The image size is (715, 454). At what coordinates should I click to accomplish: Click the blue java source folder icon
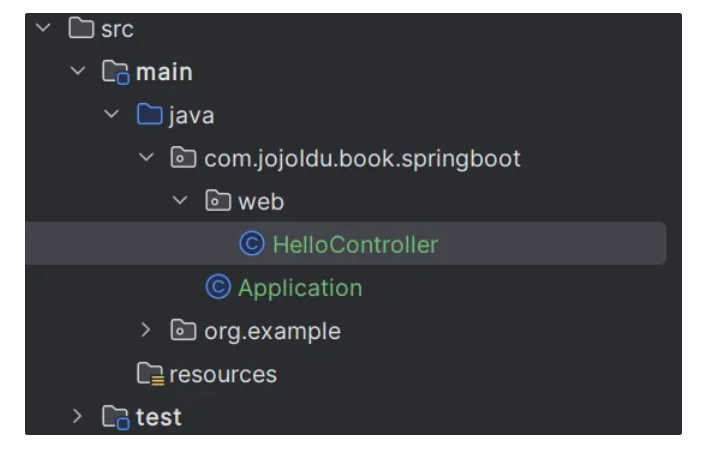[x=150, y=114]
